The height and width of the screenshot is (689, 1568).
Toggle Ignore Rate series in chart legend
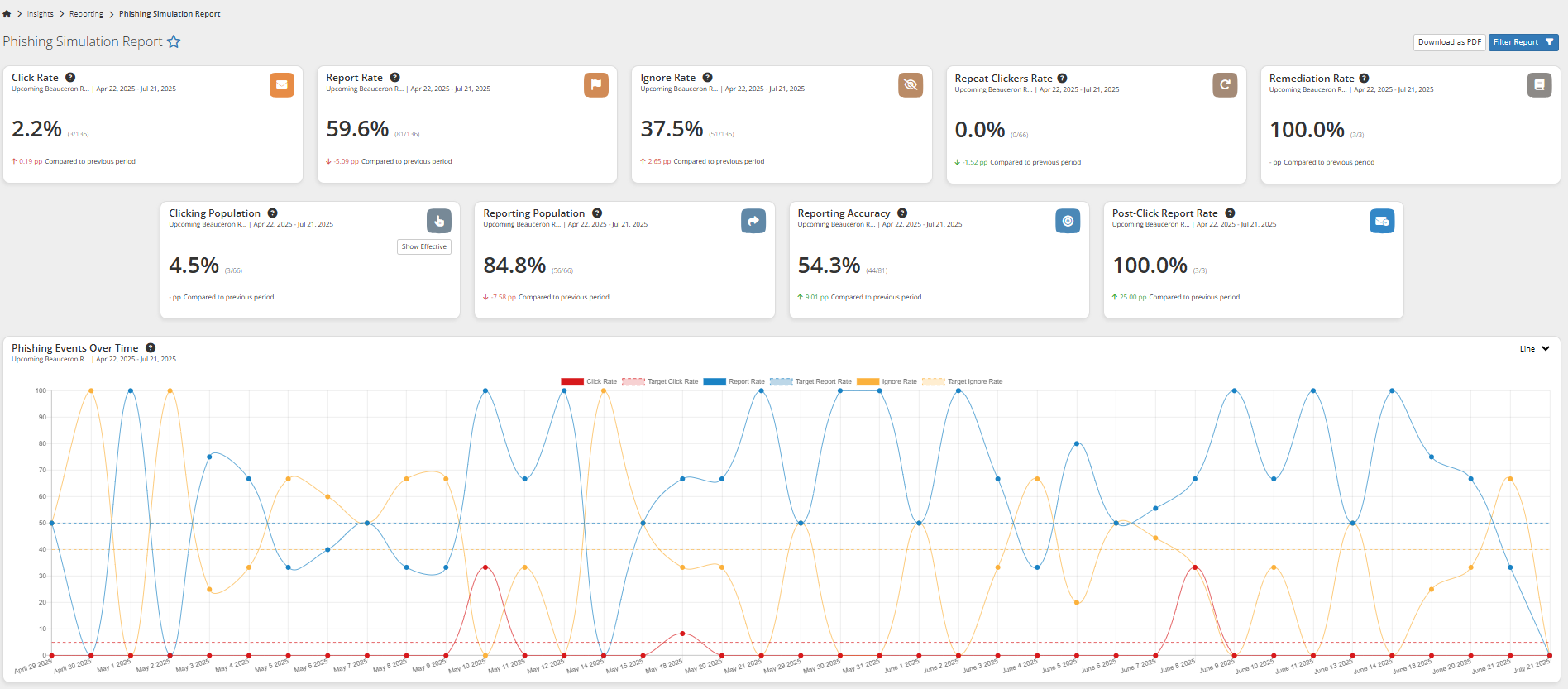(887, 382)
